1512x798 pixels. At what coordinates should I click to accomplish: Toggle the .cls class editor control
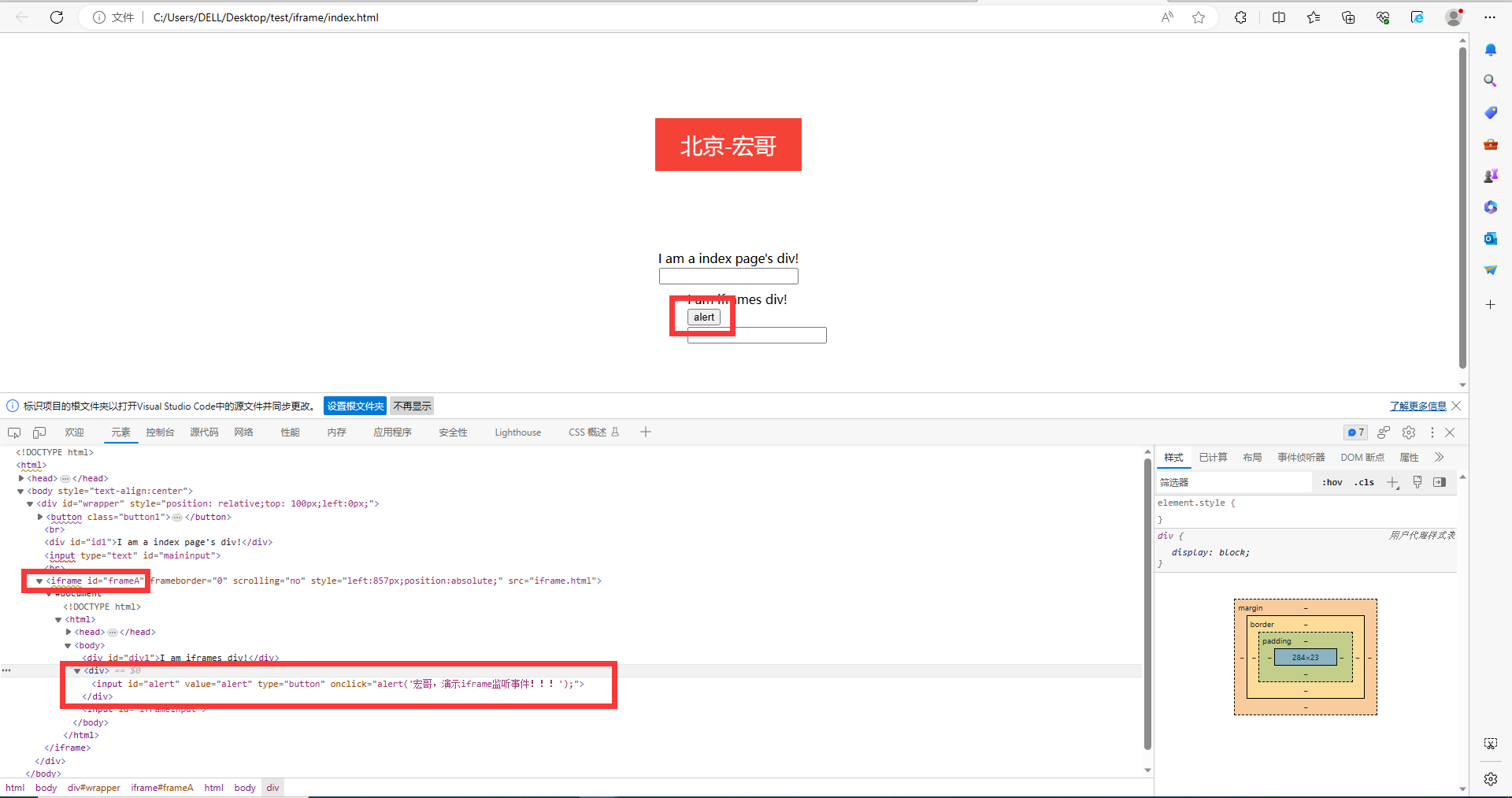[1365, 482]
